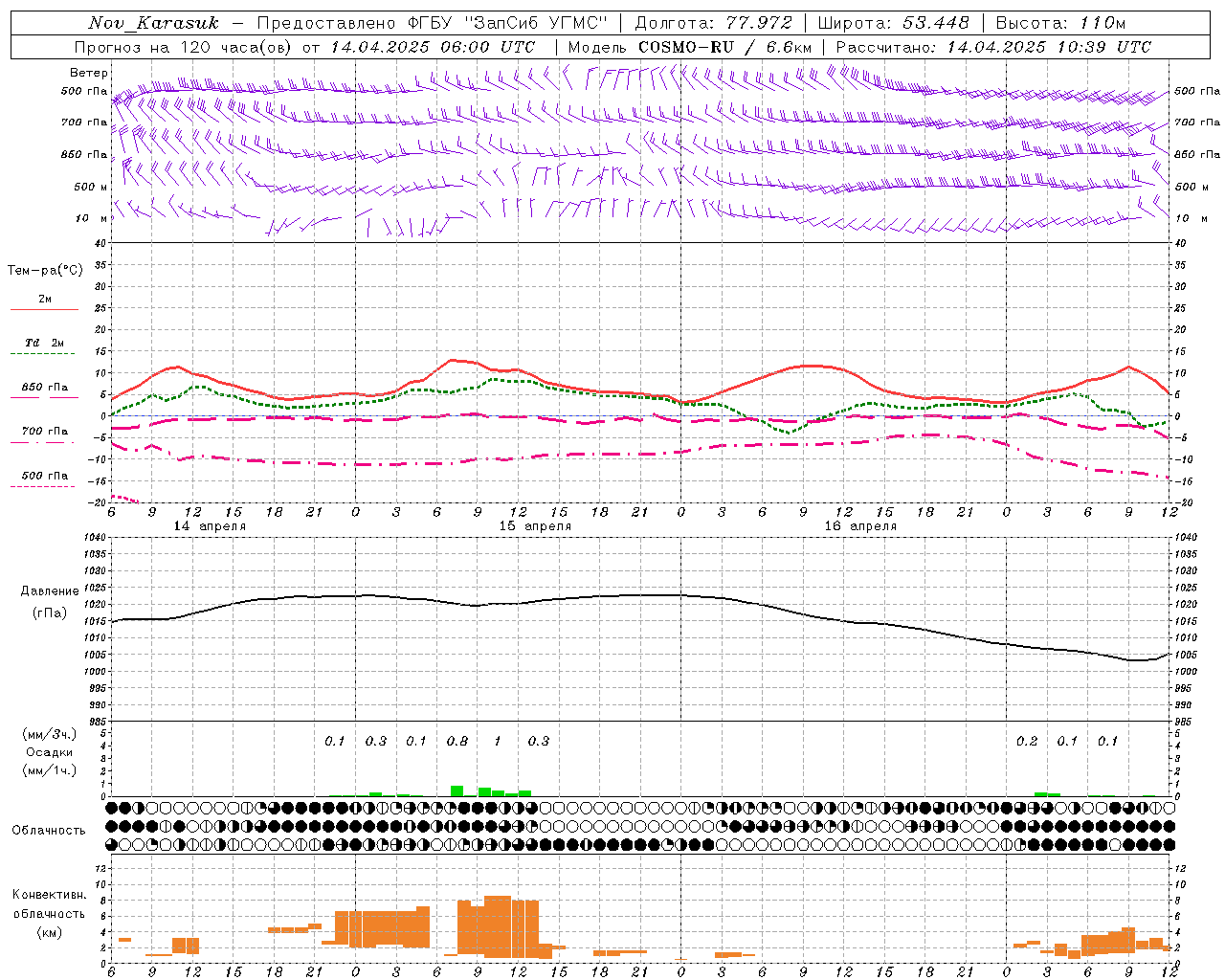1225x980 pixels.
Task: Select the latitude value "Широта: 53.448"
Action: [893, 23]
